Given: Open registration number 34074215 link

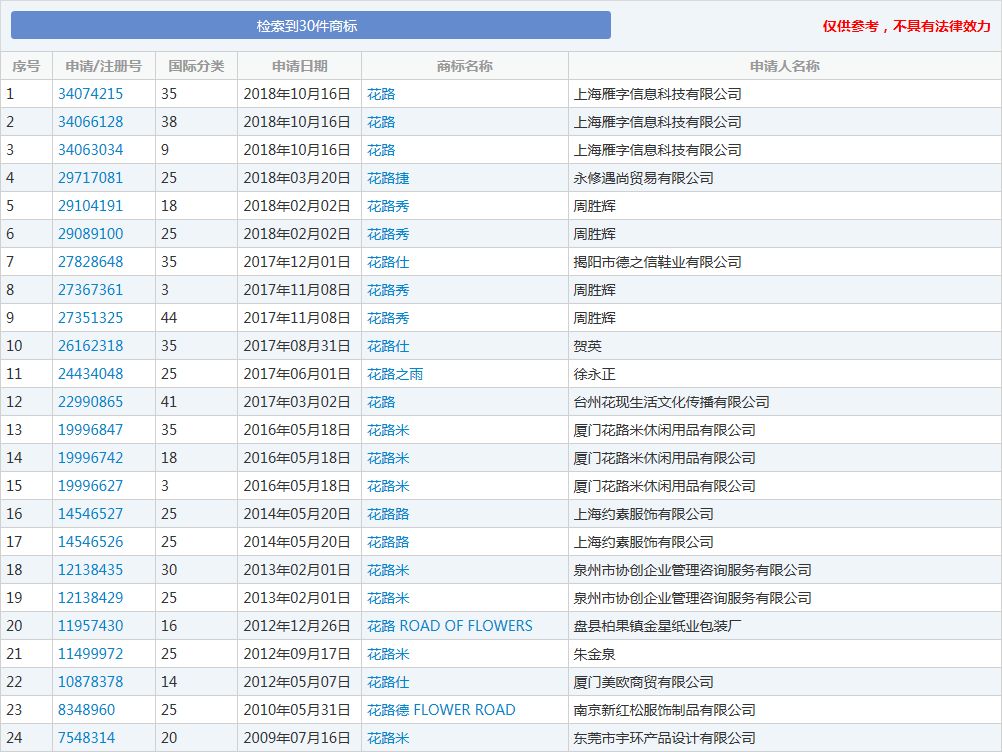Looking at the screenshot, I should click(90, 94).
